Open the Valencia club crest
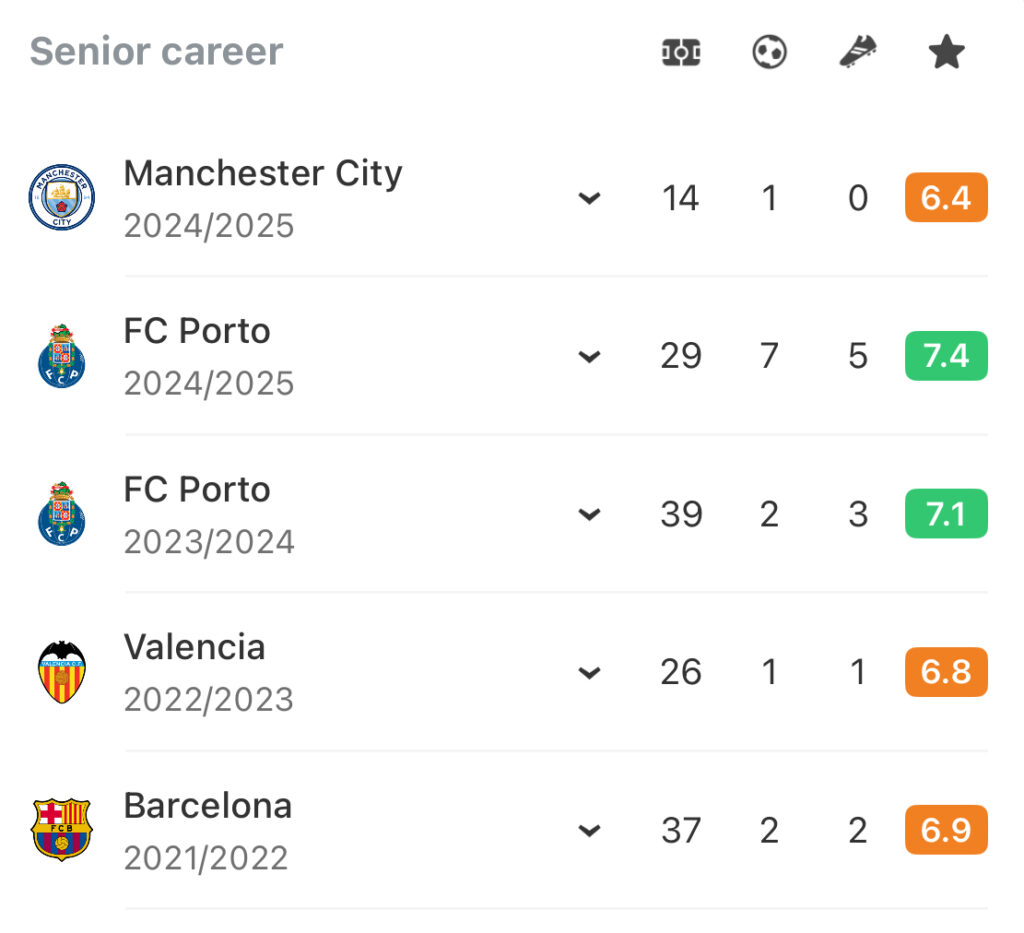 61,672
